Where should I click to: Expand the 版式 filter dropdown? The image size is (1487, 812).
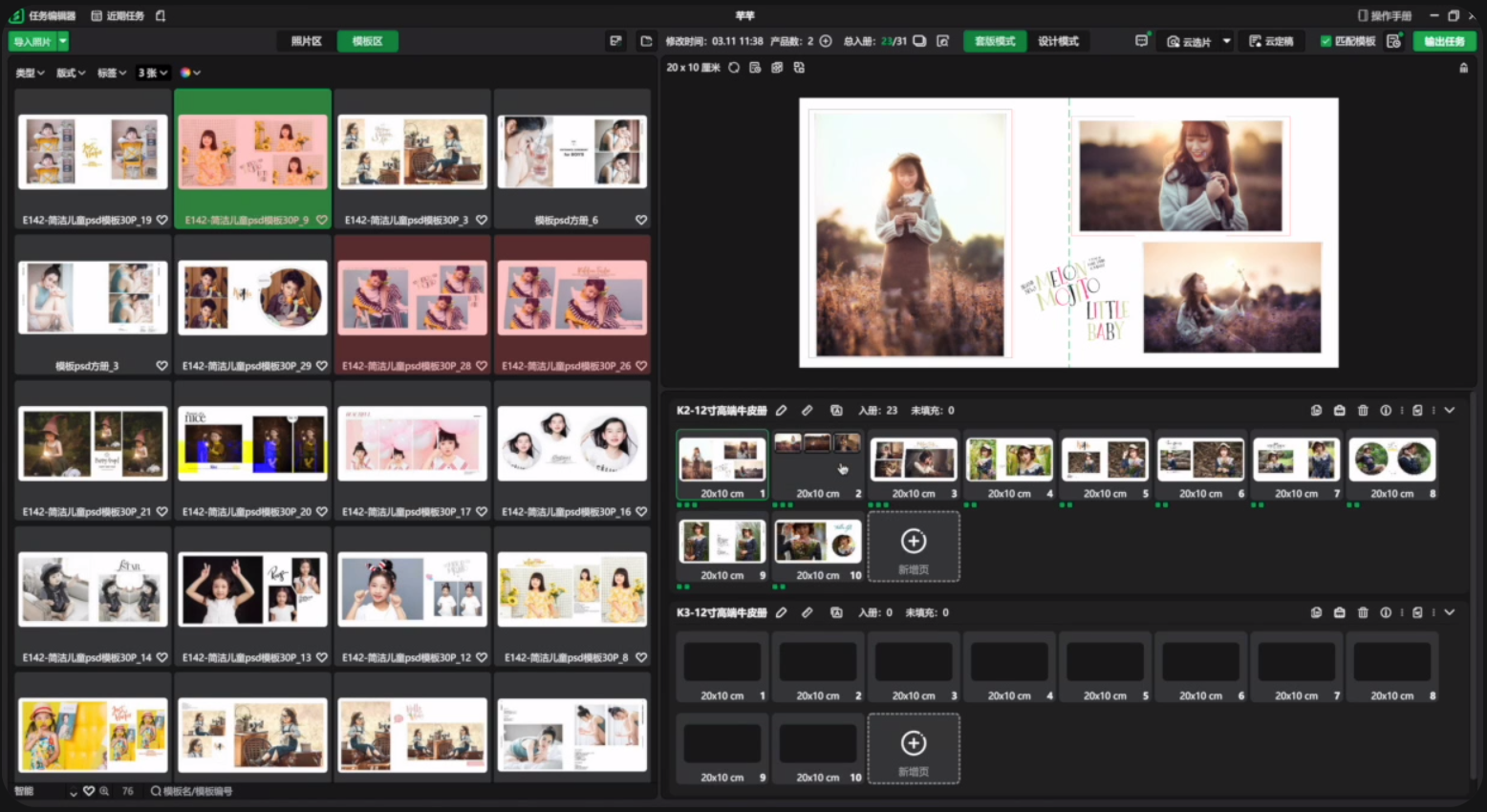(71, 73)
